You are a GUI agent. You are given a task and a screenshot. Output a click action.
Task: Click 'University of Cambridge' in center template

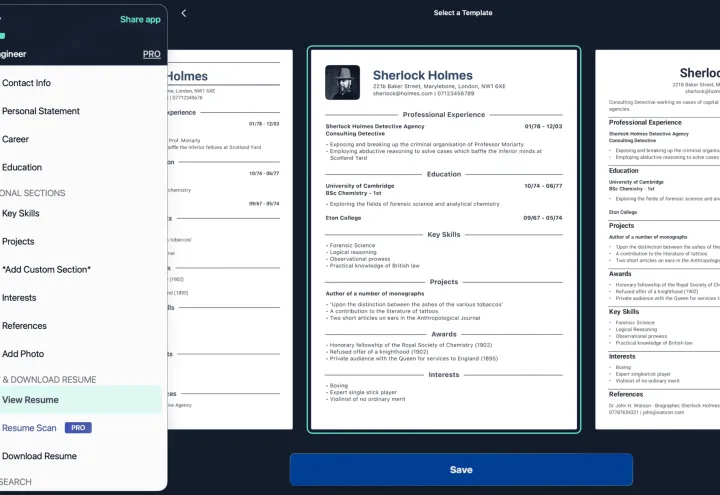360,186
